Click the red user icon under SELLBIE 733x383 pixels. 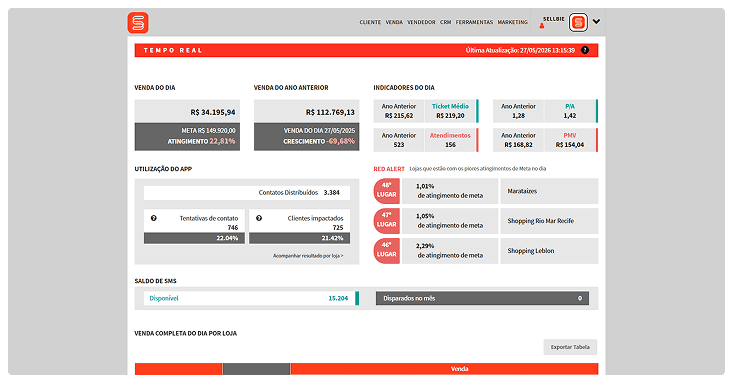pos(542,26)
